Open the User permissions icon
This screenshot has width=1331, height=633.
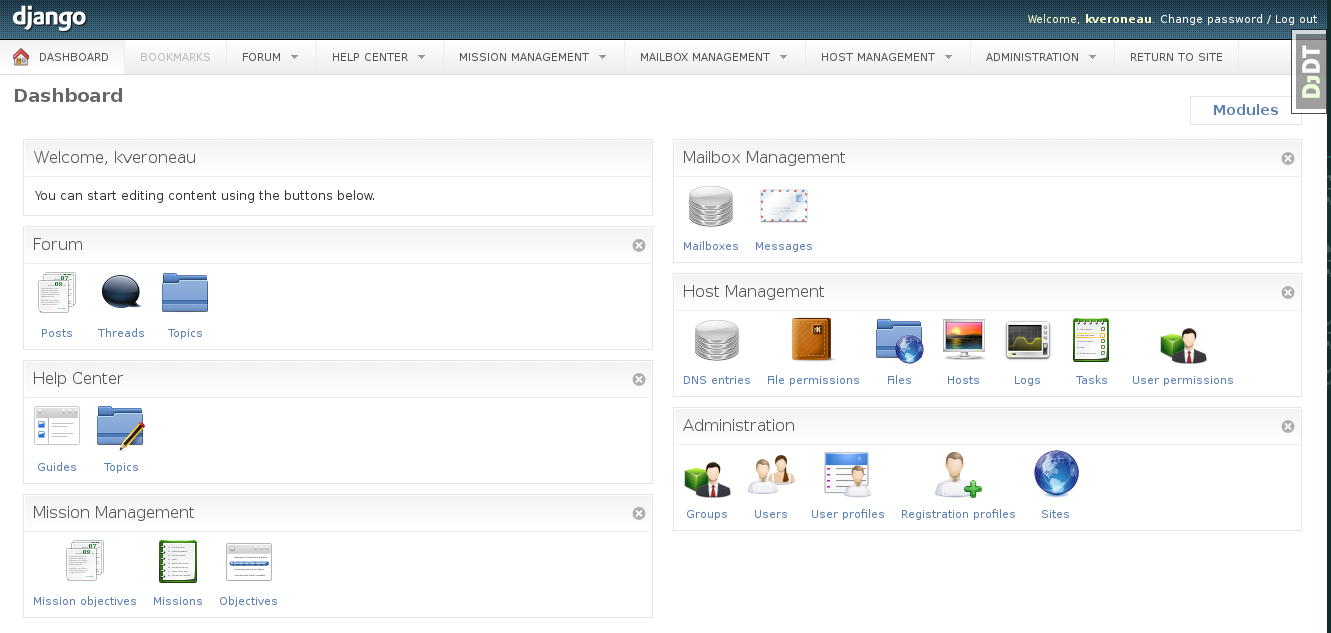pyautogui.click(x=1183, y=346)
